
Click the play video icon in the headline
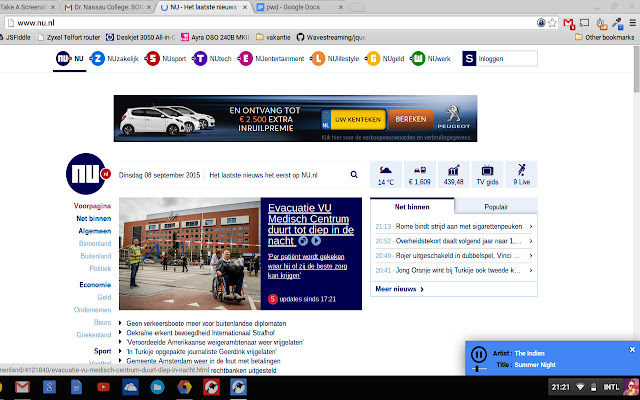316,241
